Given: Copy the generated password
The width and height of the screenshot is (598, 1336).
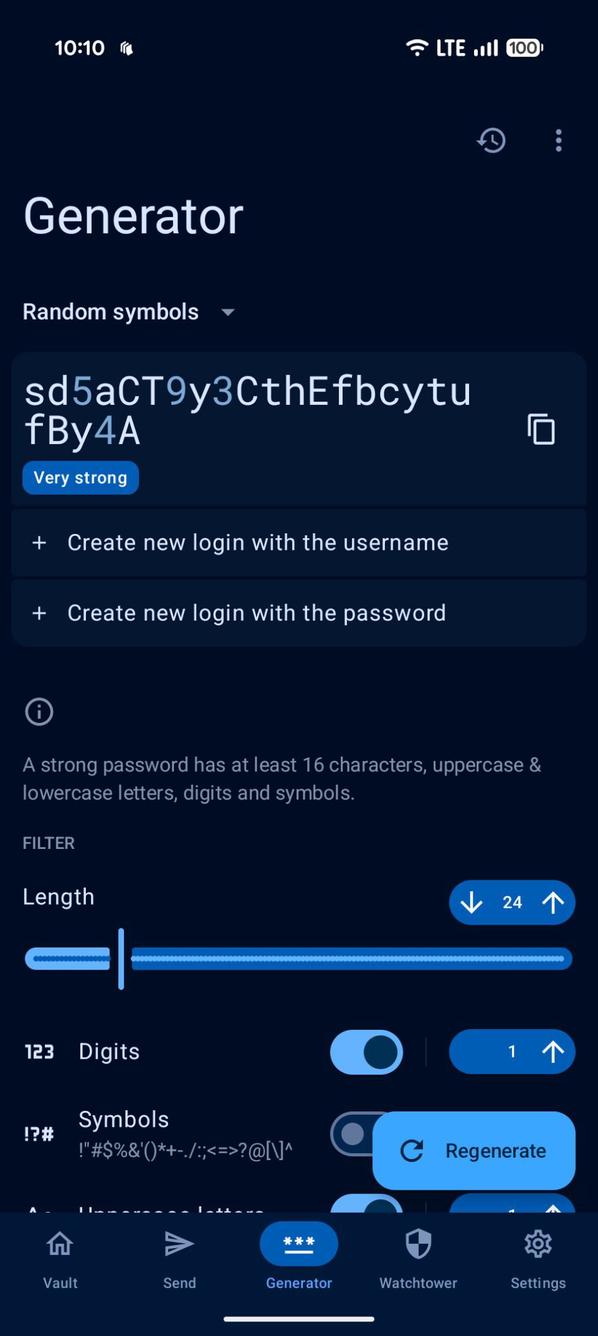Looking at the screenshot, I should (x=541, y=429).
